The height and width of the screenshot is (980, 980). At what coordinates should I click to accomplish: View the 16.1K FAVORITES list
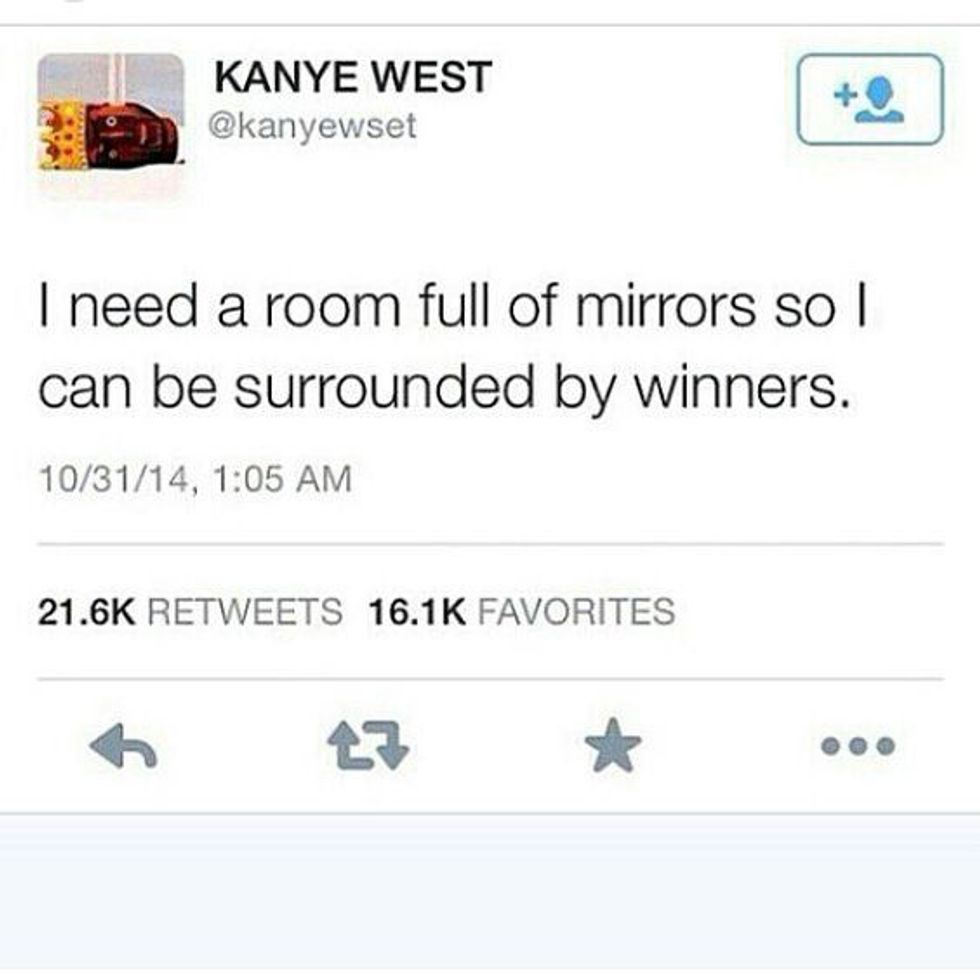pyautogui.click(x=522, y=611)
